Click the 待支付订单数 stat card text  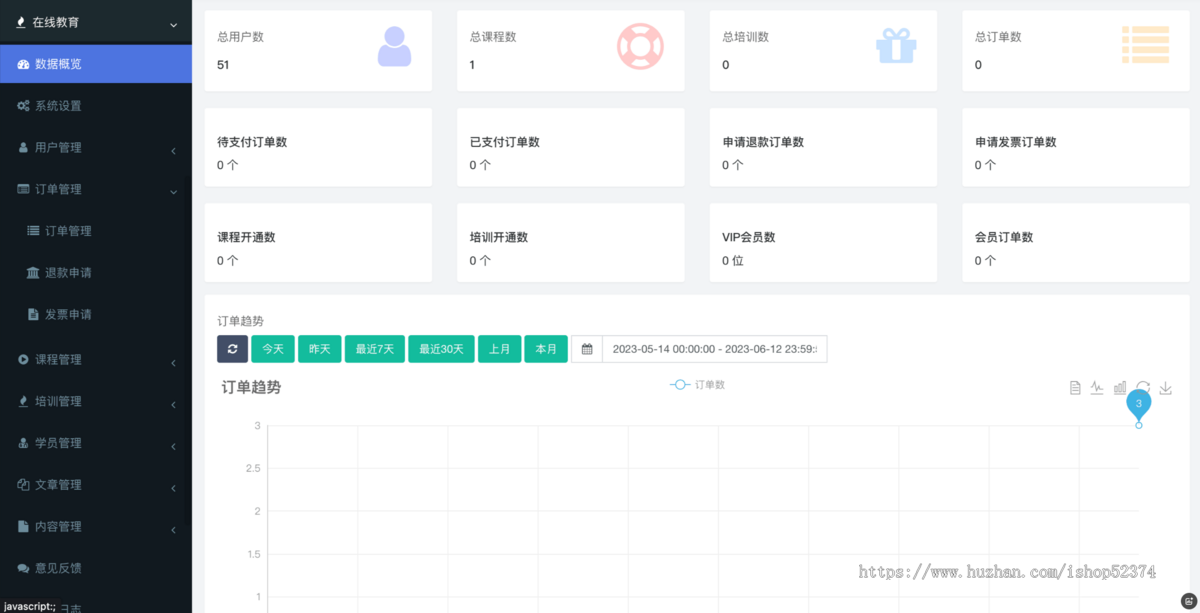click(252, 142)
